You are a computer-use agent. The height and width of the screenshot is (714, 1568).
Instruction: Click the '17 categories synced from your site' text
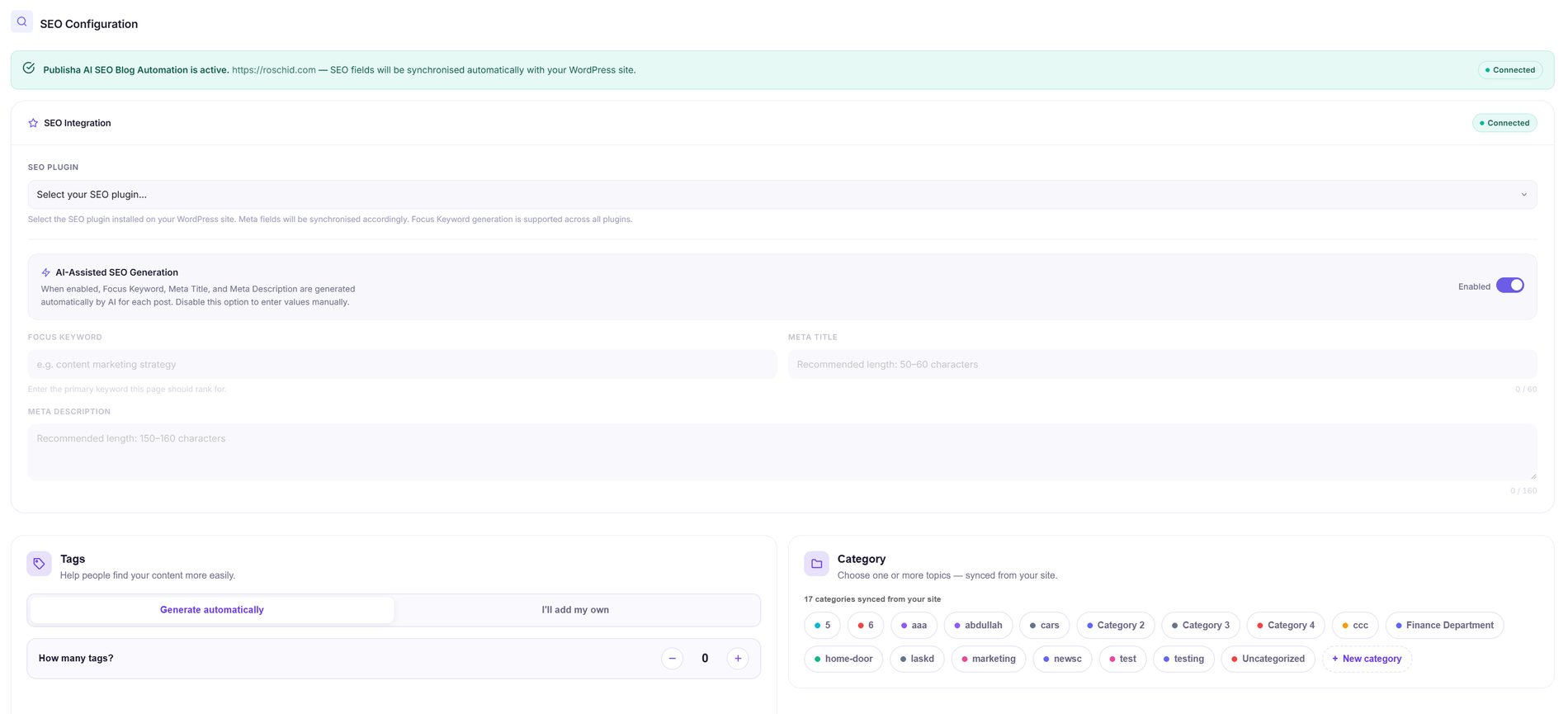872,599
